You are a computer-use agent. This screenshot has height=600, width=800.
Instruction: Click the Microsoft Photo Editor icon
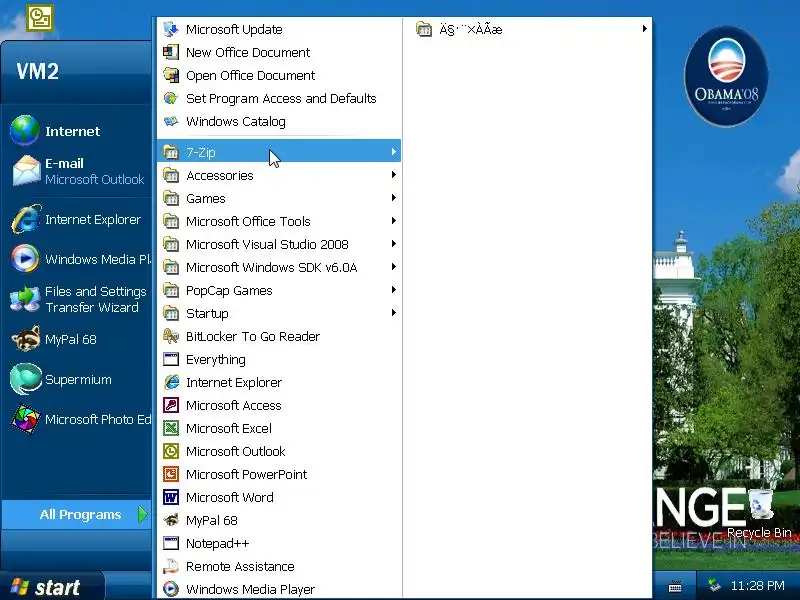(26, 419)
